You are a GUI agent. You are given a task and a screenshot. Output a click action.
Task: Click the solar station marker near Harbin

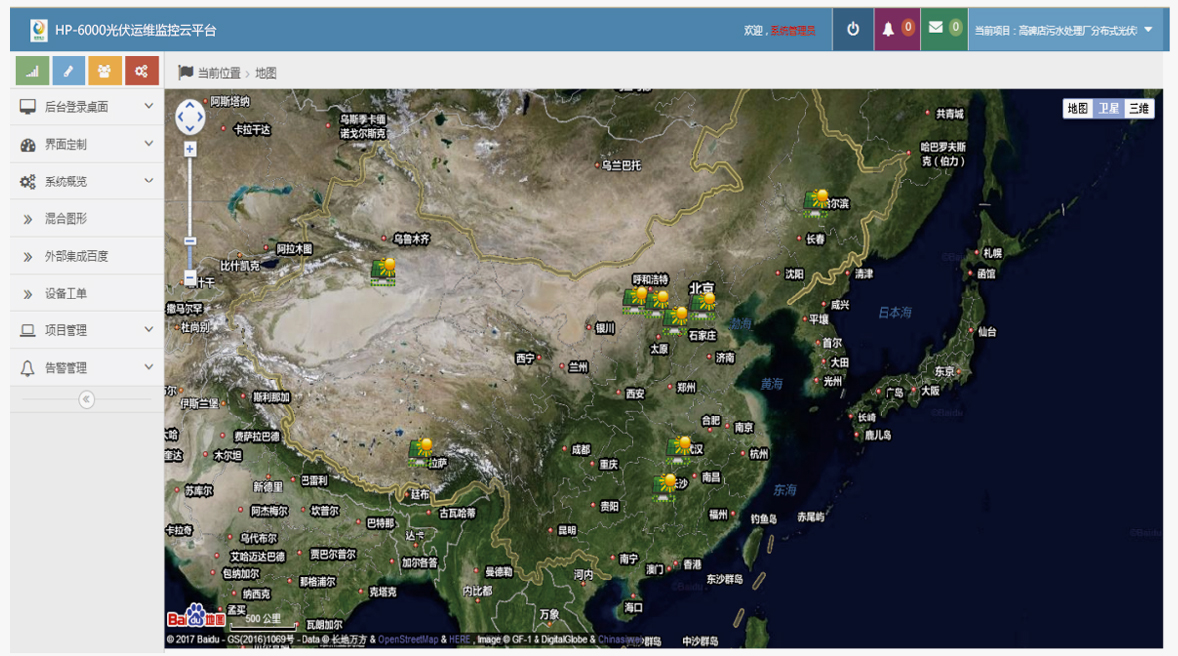pos(817,201)
